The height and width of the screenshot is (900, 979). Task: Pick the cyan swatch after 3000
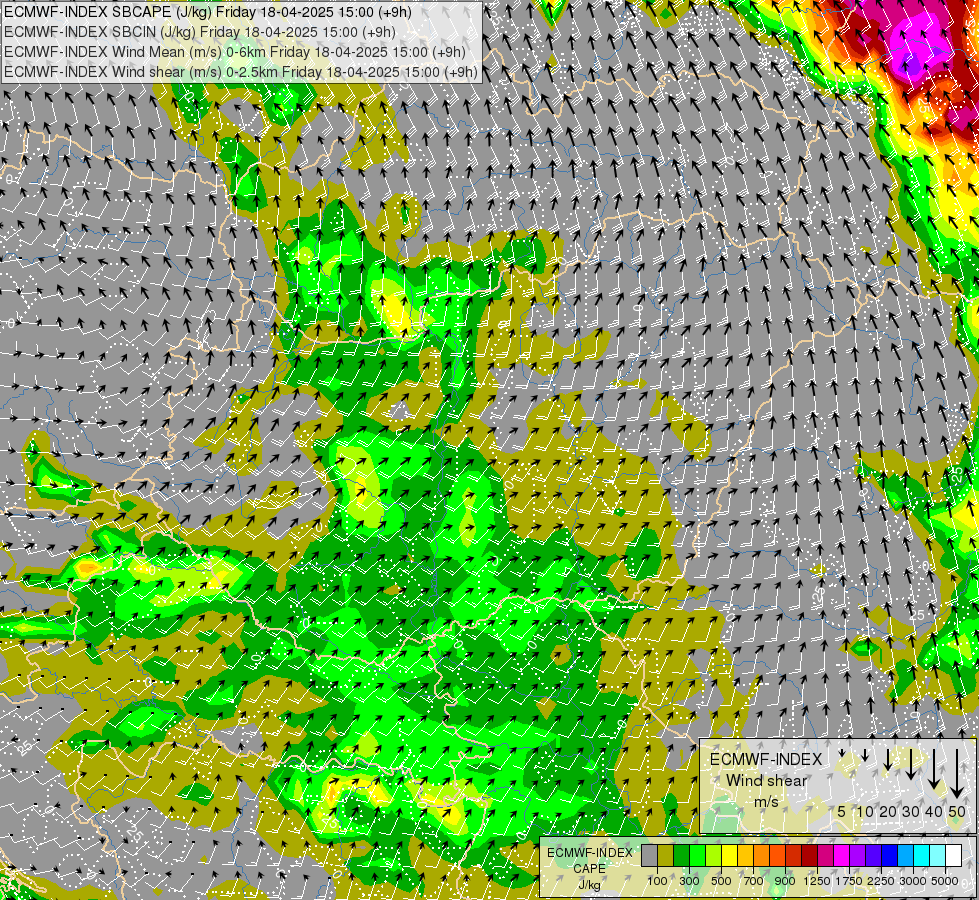pyautogui.click(x=922, y=855)
